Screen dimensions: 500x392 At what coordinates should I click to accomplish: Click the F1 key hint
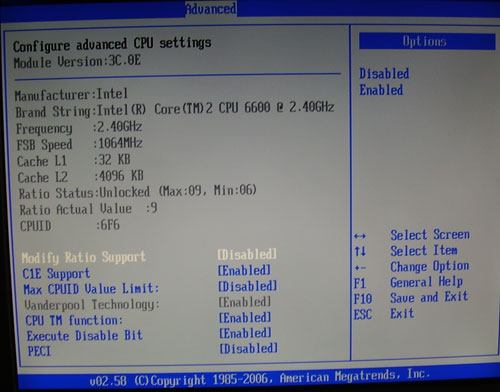[360, 284]
